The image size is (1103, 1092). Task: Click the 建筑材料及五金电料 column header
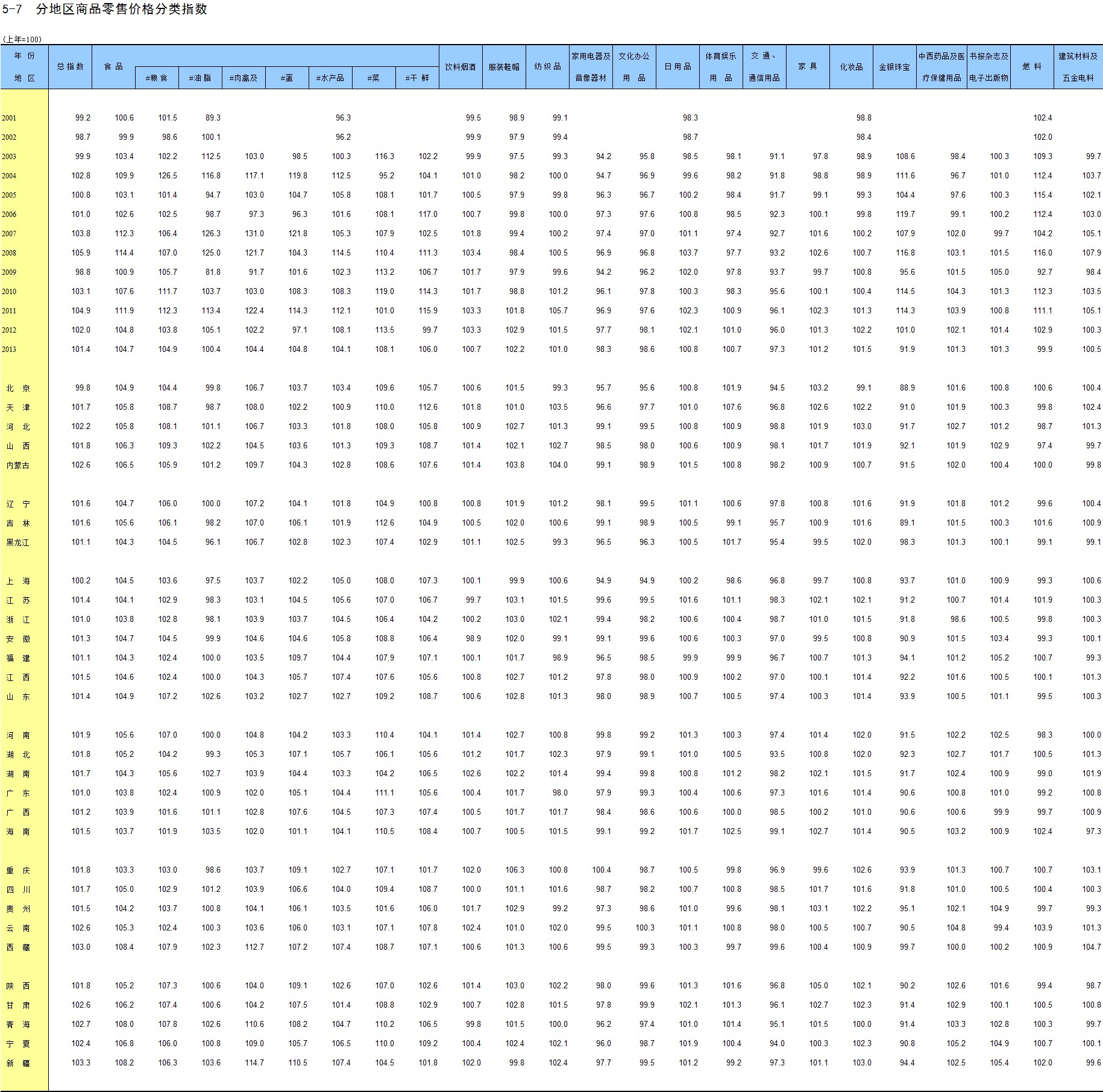coord(1078,67)
